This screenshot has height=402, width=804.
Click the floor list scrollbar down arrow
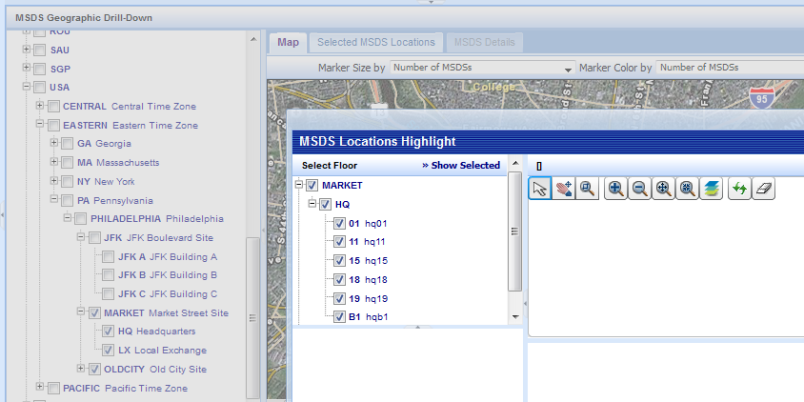click(x=516, y=317)
